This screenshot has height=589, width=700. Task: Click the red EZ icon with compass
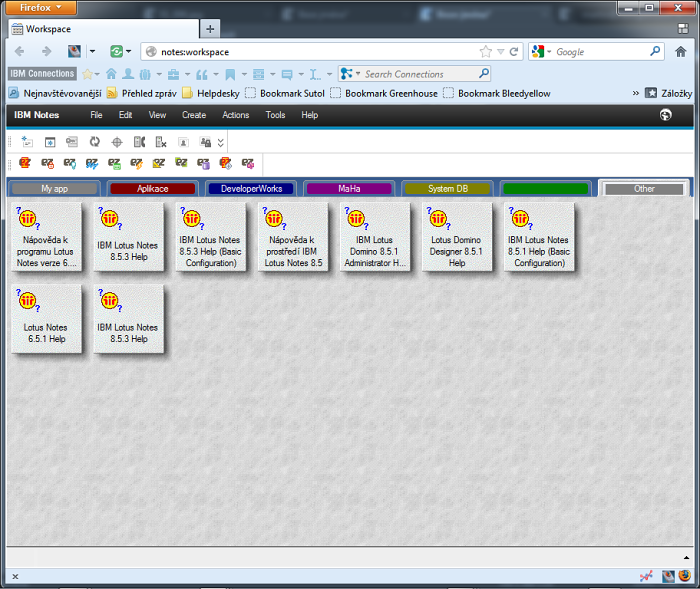point(226,163)
